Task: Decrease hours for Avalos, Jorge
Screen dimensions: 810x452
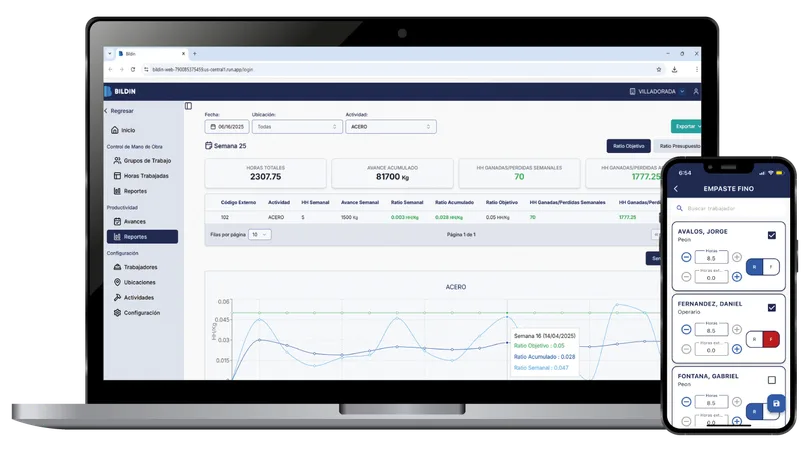Action: click(686, 257)
